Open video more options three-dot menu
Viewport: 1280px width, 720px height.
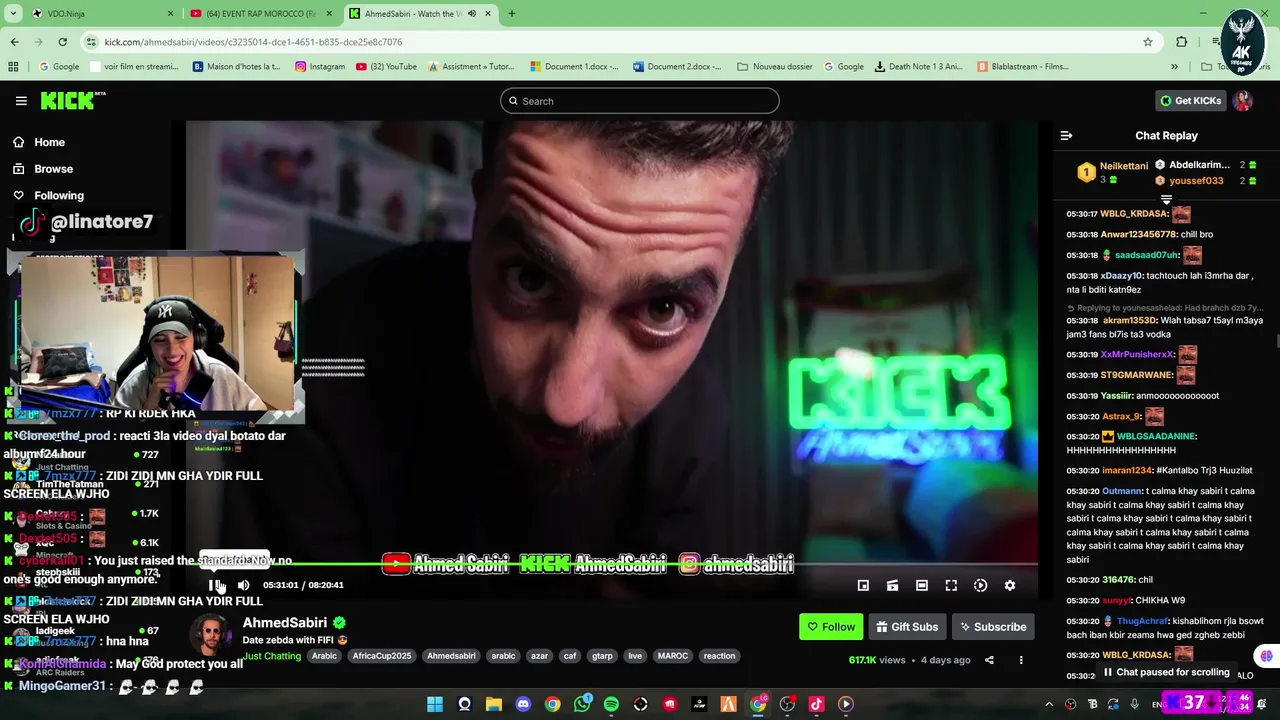(x=1021, y=660)
